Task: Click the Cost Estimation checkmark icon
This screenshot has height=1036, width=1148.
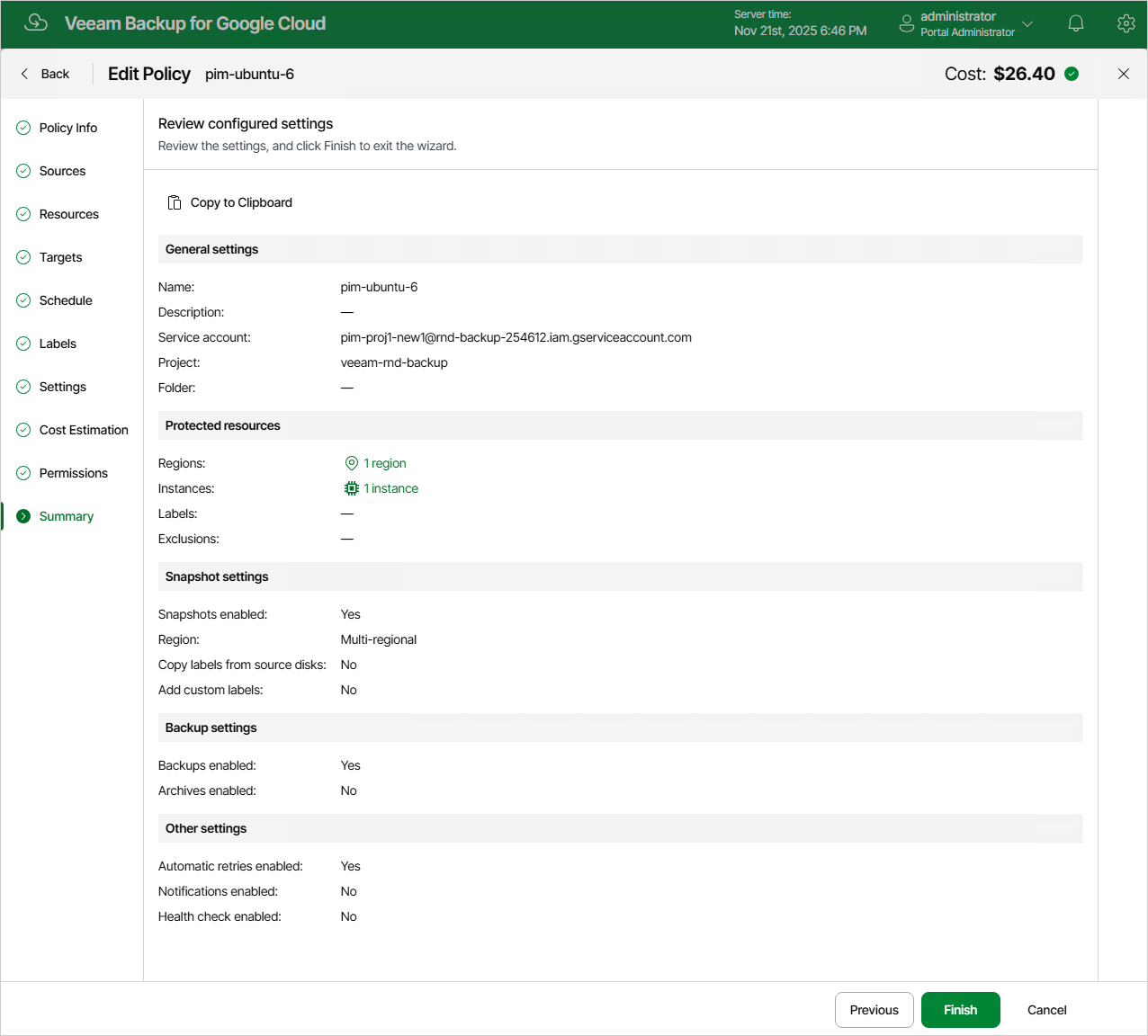Action: (x=23, y=430)
